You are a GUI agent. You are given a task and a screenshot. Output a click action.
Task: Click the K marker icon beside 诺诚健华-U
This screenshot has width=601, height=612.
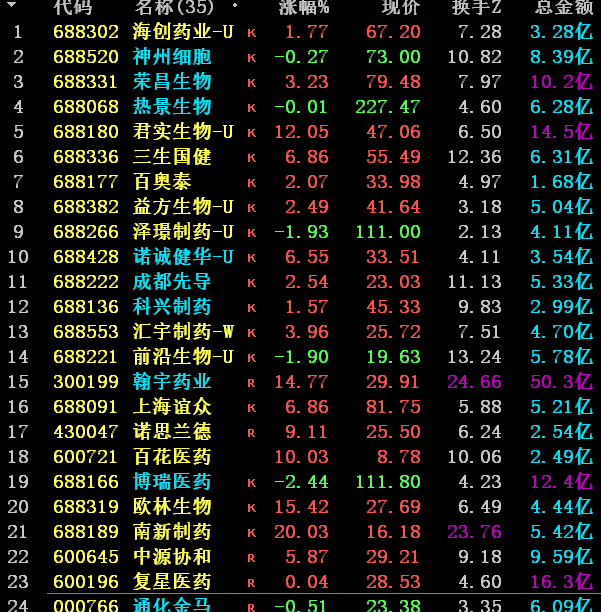pyautogui.click(x=252, y=258)
